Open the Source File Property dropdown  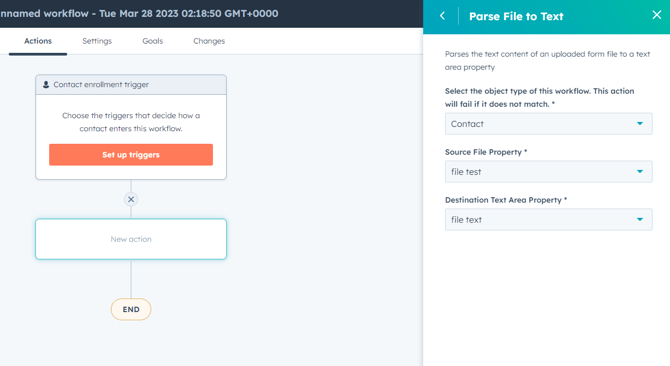tap(549, 172)
